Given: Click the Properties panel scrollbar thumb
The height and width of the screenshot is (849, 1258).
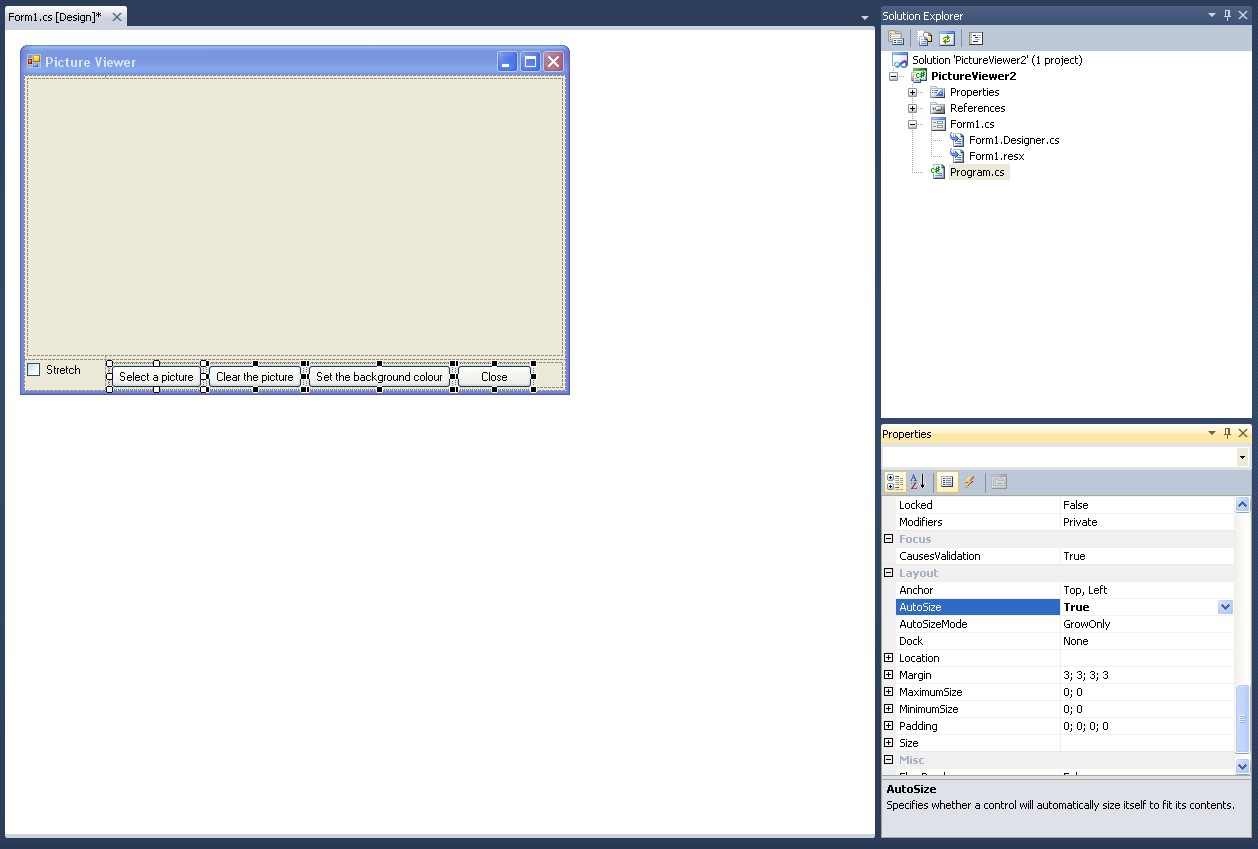Looking at the screenshot, I should pos(1243,718).
